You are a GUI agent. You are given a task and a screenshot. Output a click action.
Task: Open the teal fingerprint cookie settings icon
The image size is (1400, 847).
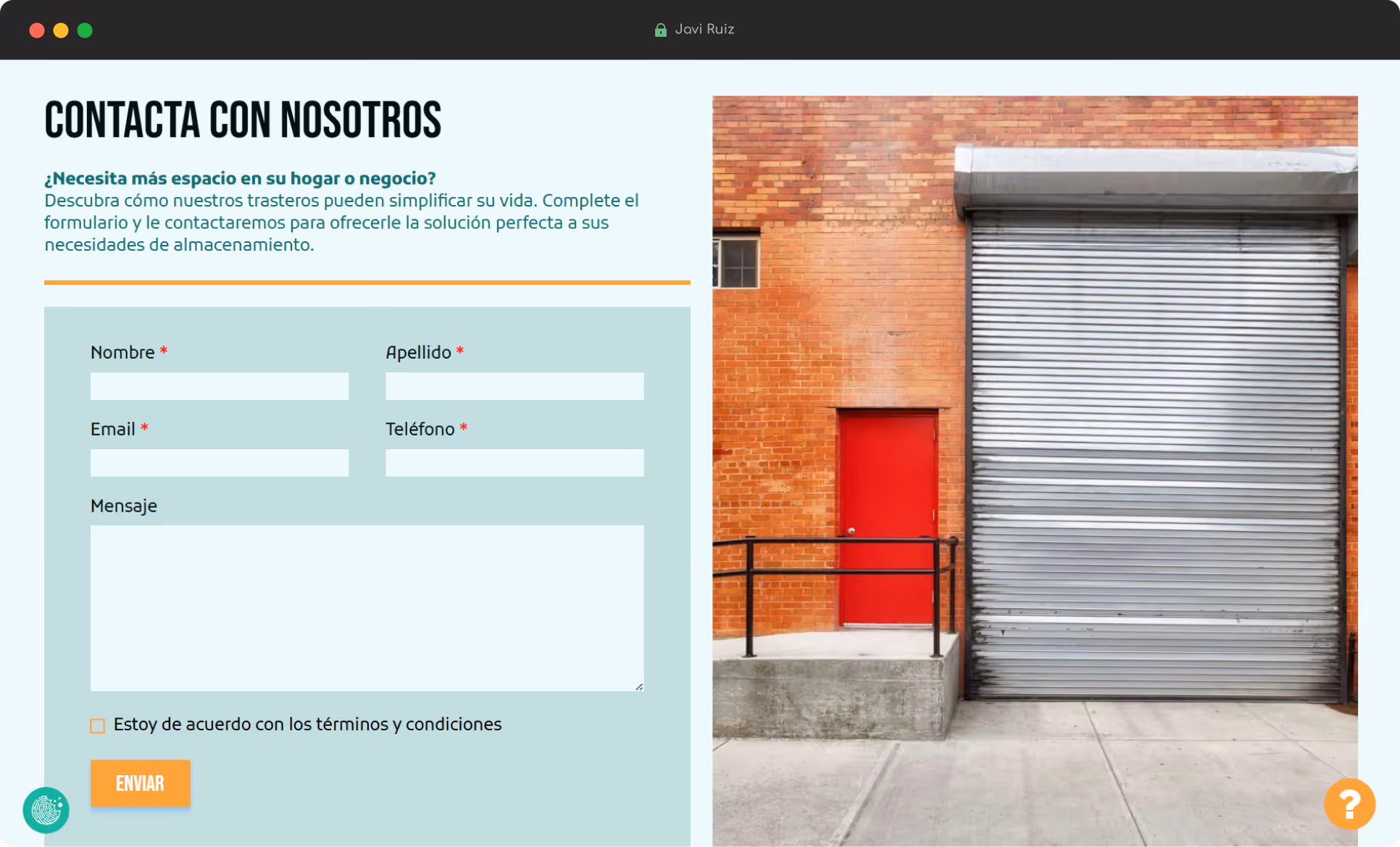point(46,810)
